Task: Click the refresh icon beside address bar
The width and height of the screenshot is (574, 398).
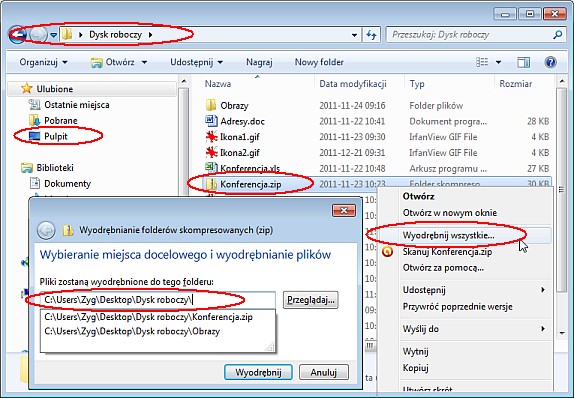Action: 371,35
